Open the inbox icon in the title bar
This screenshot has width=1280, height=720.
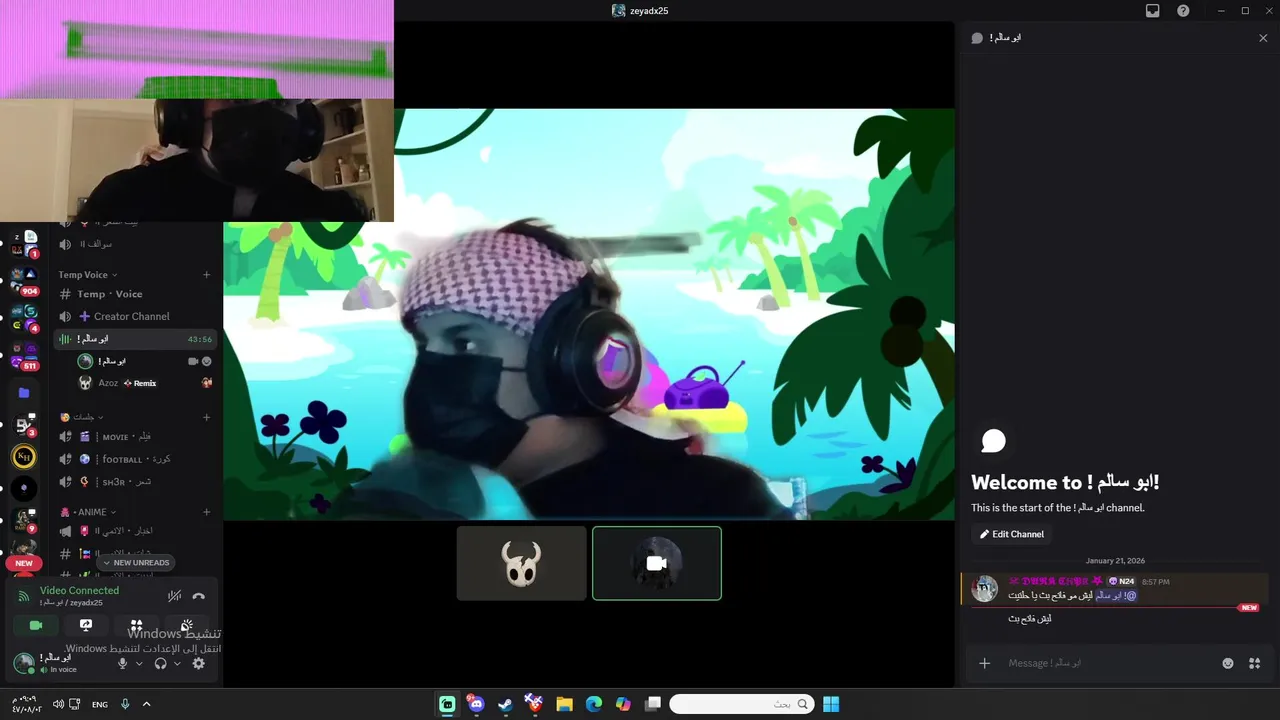click(x=1153, y=11)
